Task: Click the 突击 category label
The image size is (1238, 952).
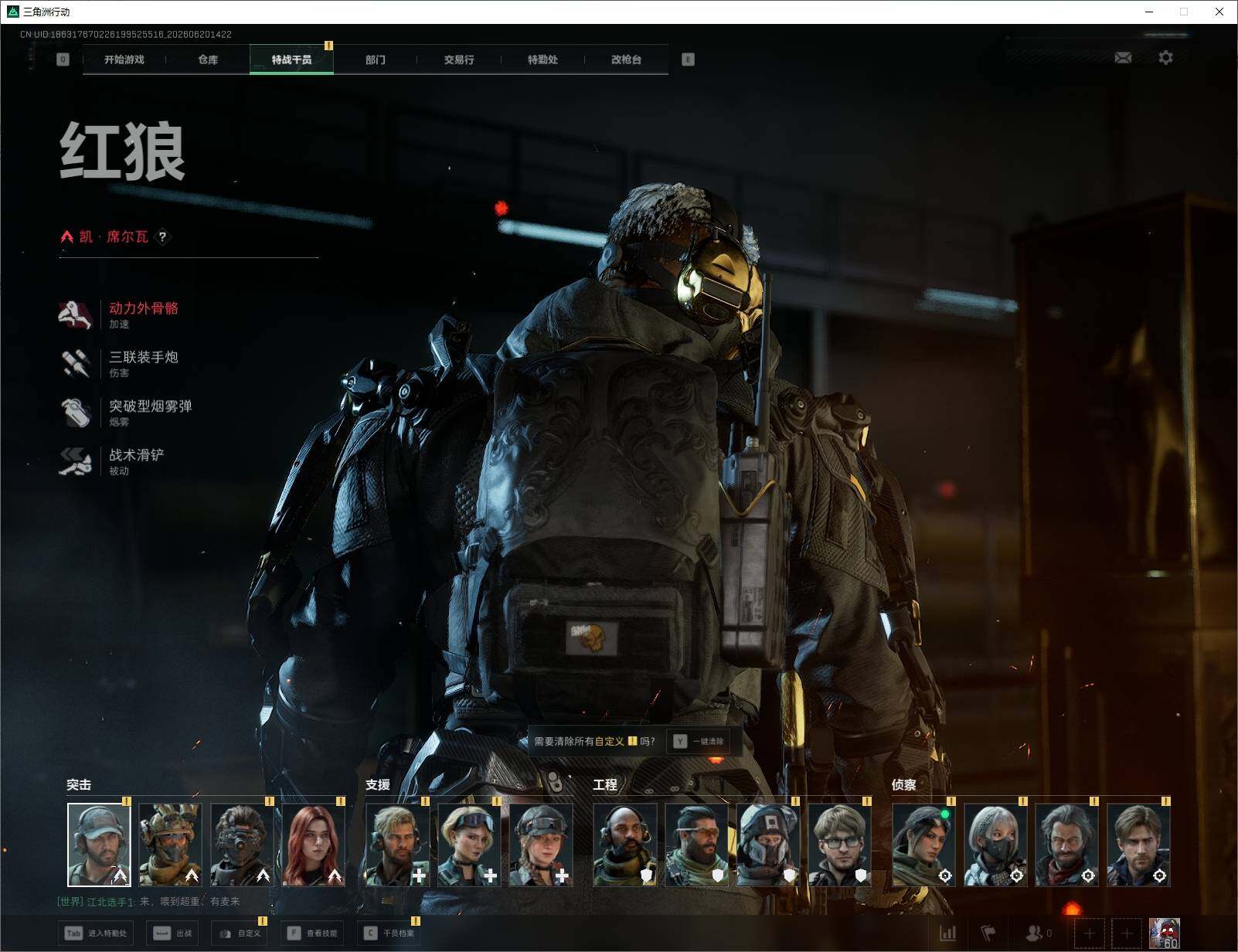Action: tap(79, 785)
